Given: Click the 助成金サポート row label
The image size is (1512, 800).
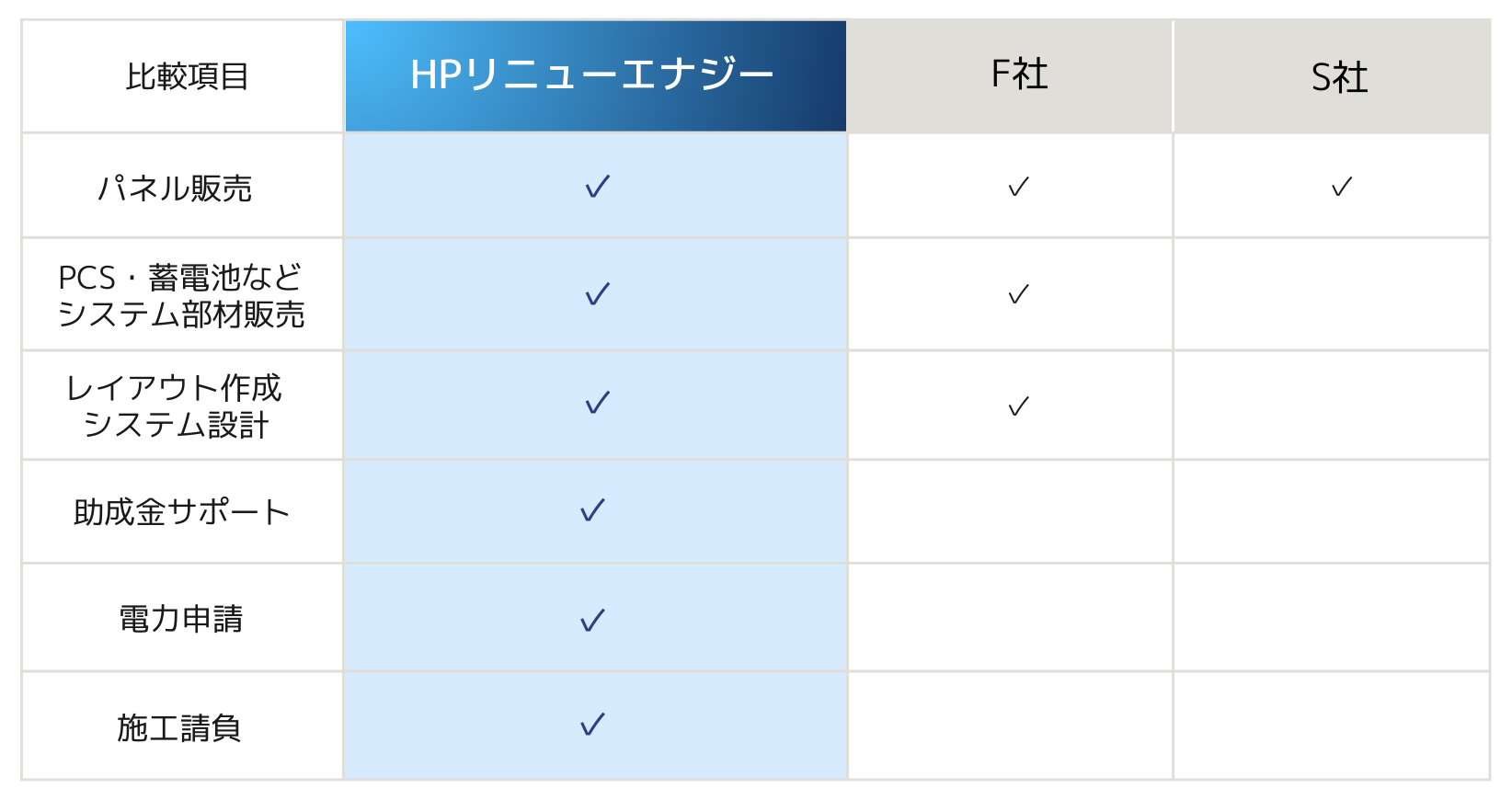Looking at the screenshot, I should 181,512.
